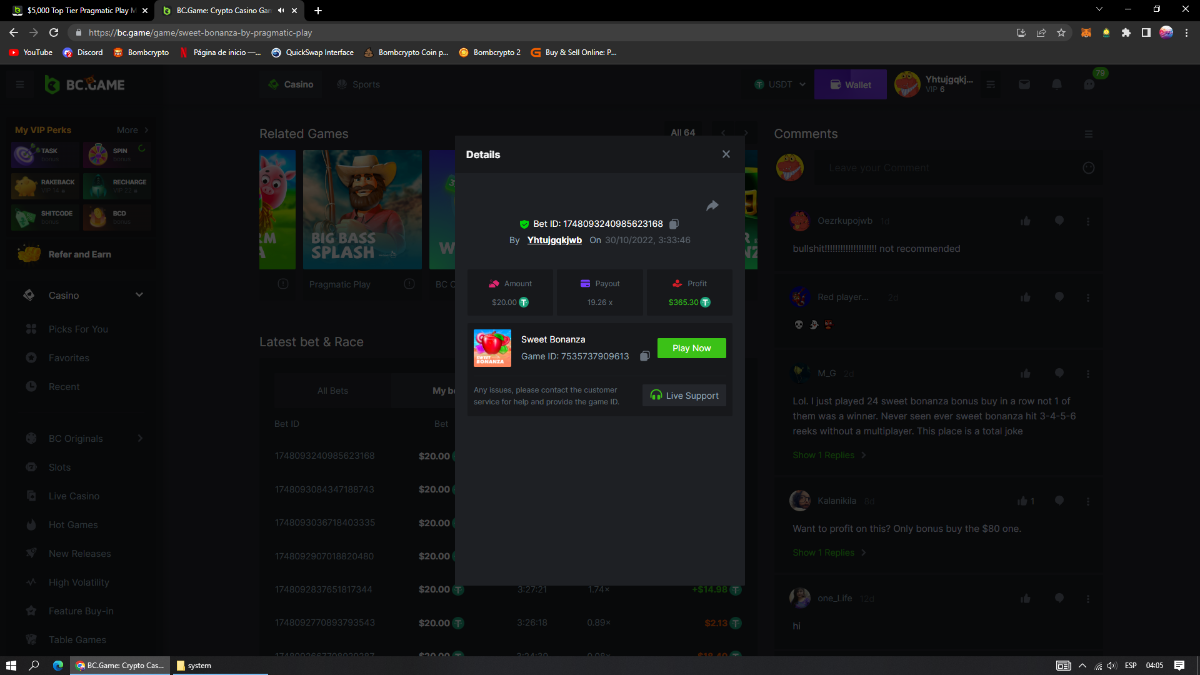This screenshot has width=1200, height=675.
Task: Open the chat icon with 79 badge
Action: pos(1089,85)
